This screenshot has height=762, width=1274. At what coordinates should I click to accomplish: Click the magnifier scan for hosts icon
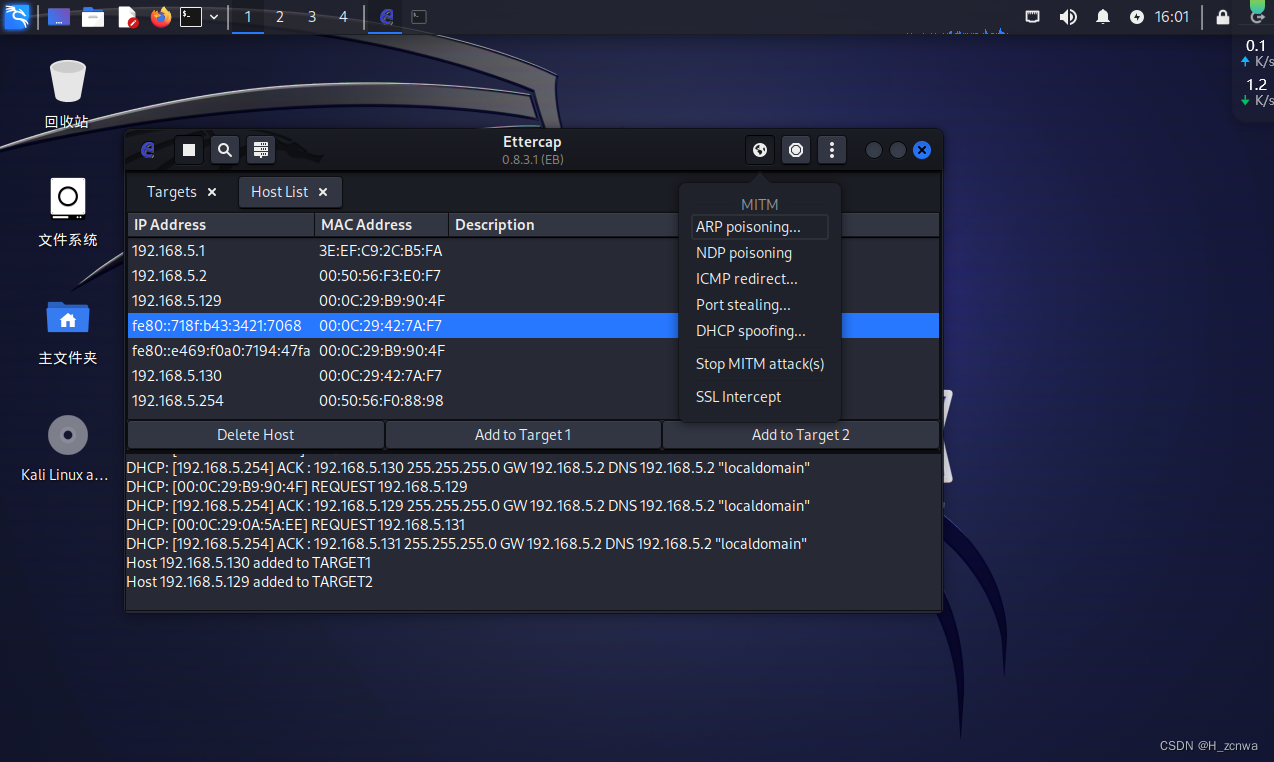coord(225,150)
